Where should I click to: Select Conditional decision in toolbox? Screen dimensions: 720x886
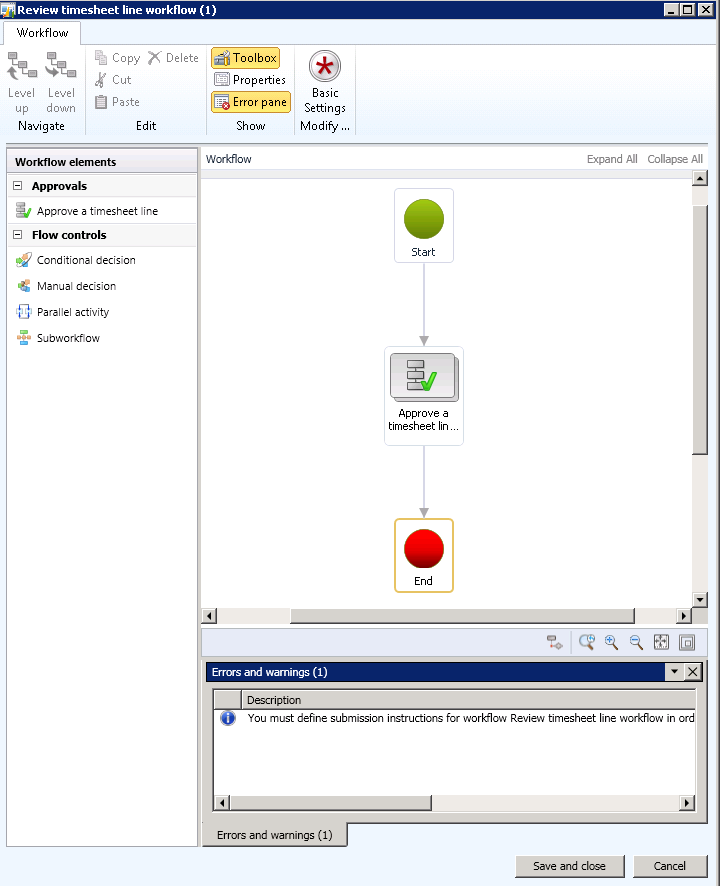86,260
